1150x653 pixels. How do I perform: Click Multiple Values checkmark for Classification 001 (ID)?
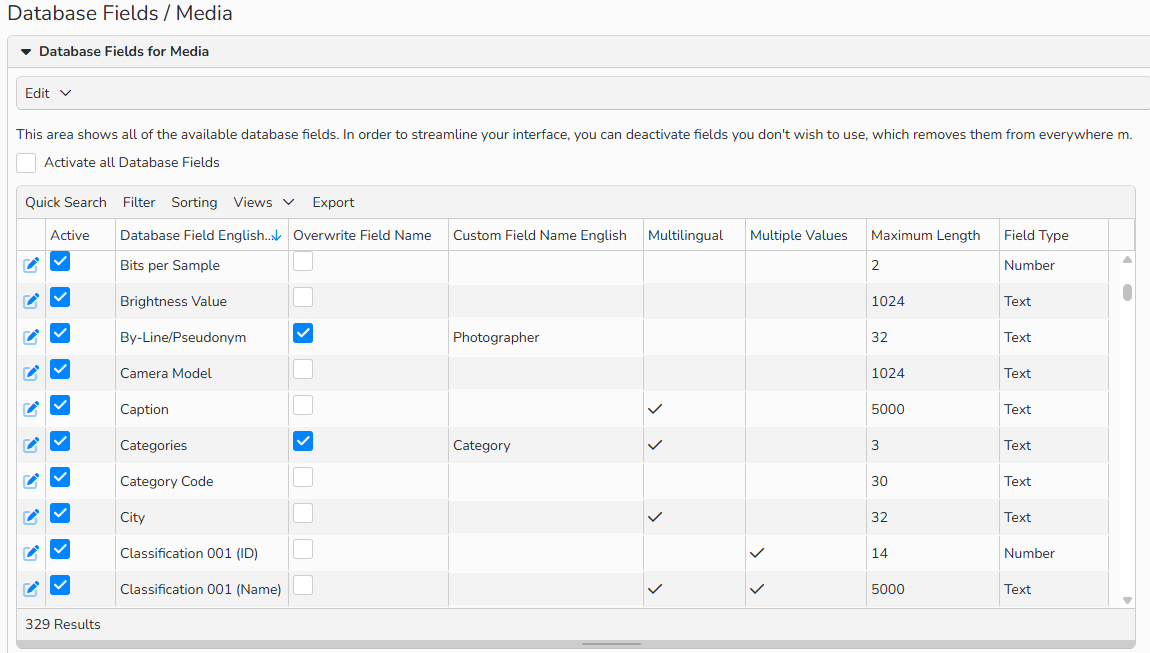(x=757, y=553)
